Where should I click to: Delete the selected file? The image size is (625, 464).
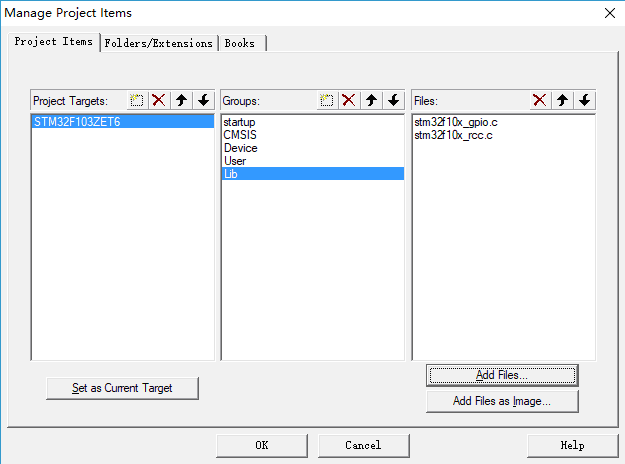(540, 100)
